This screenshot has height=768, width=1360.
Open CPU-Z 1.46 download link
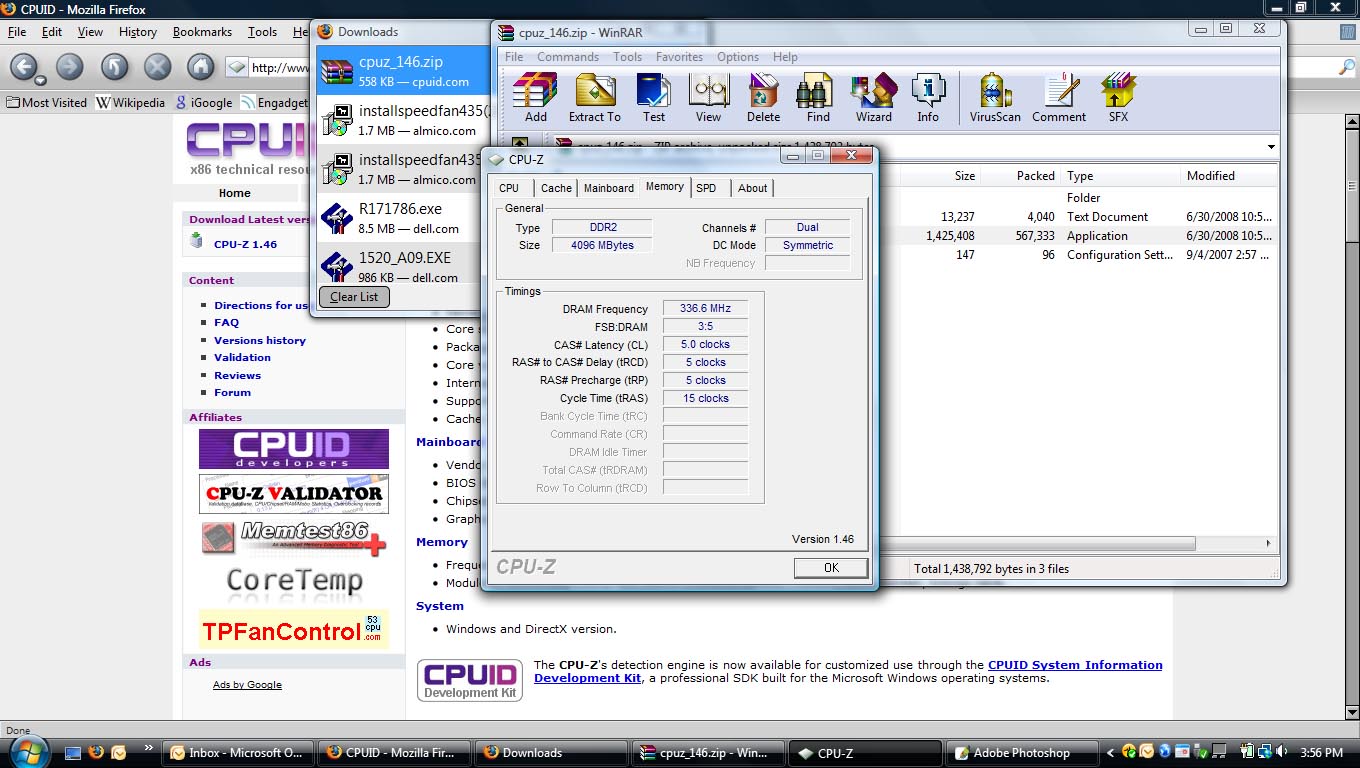[245, 244]
